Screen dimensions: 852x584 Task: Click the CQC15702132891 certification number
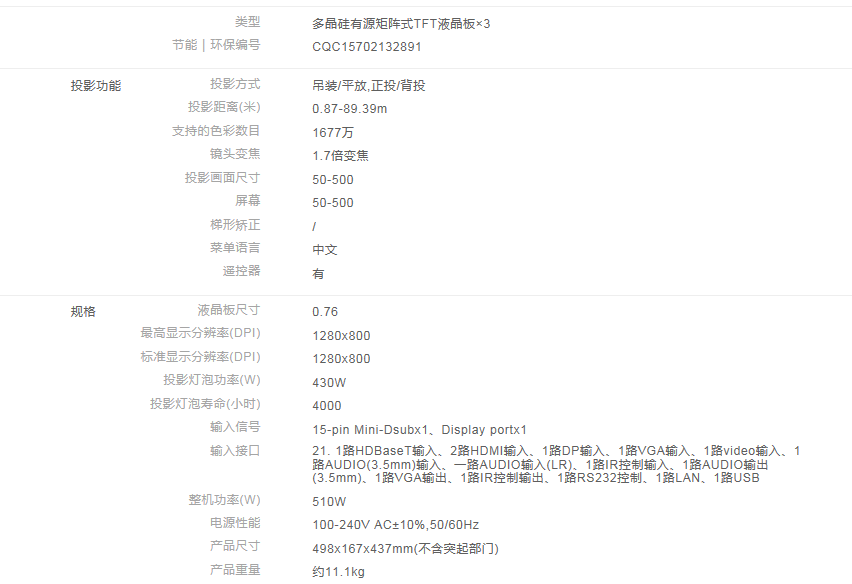tap(367, 46)
